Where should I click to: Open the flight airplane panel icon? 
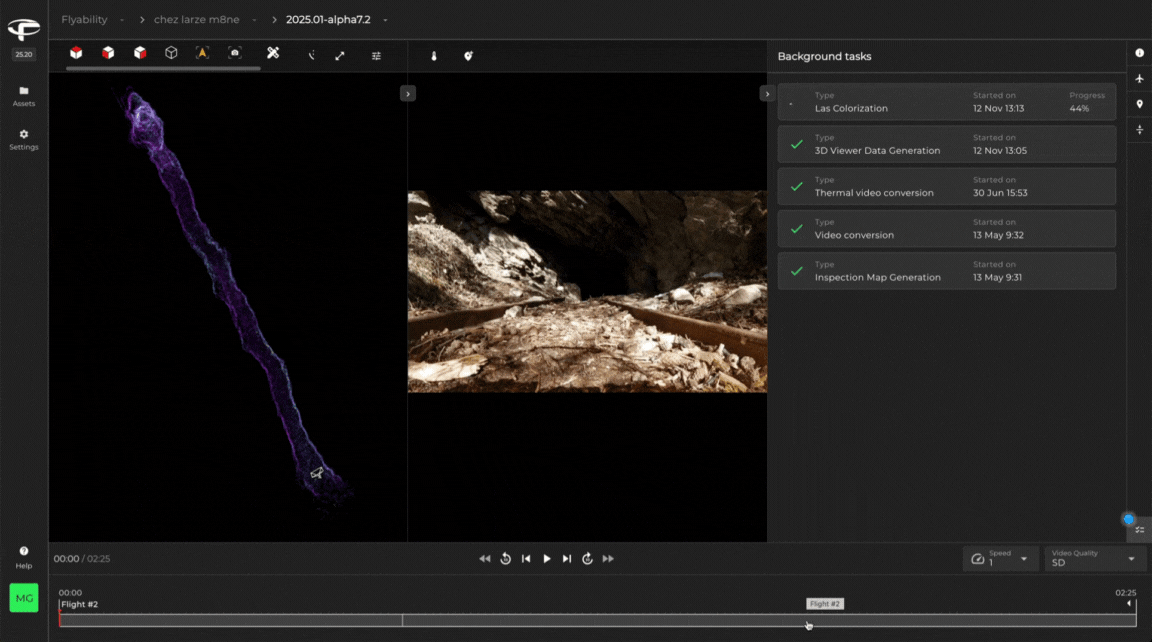pyautogui.click(x=1139, y=79)
